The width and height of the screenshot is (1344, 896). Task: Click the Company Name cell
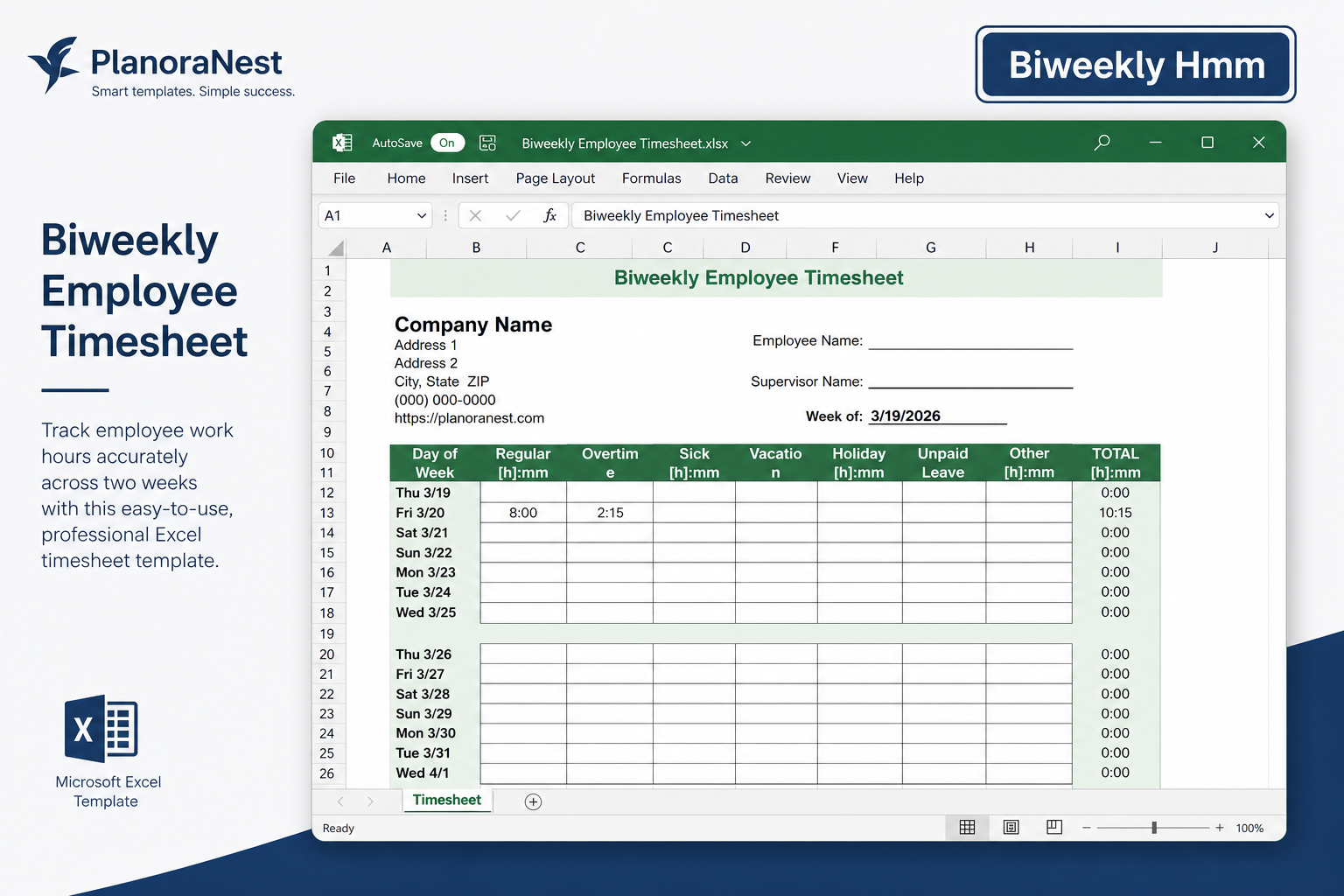473,325
